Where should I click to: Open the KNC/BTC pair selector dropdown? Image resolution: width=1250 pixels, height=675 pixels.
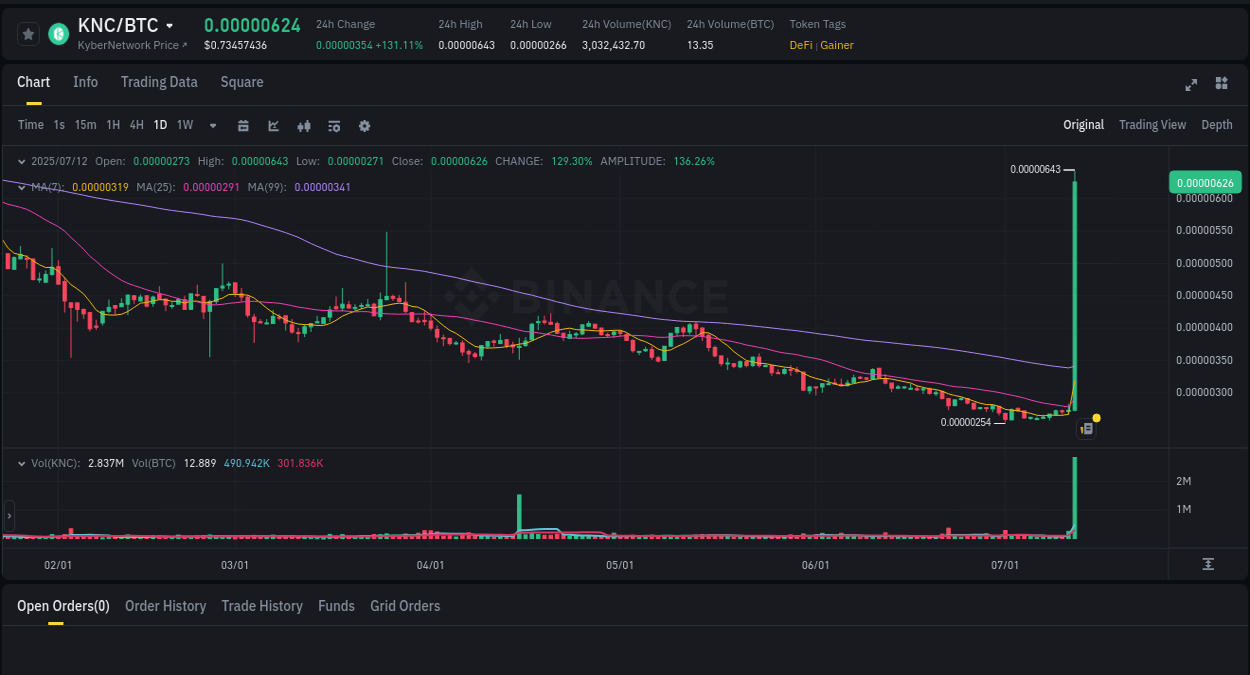[x=169, y=26]
